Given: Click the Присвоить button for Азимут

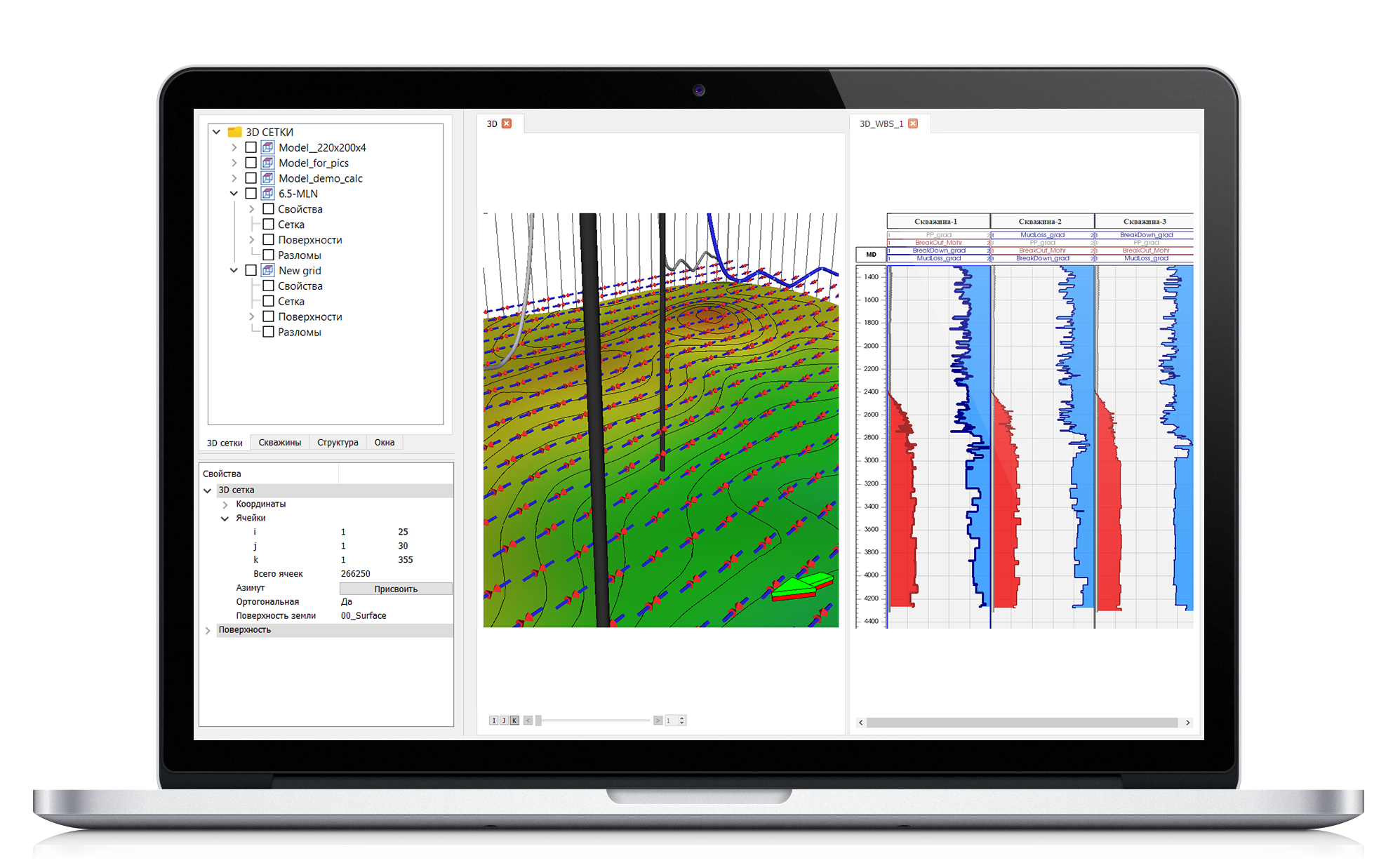Looking at the screenshot, I should [x=396, y=589].
